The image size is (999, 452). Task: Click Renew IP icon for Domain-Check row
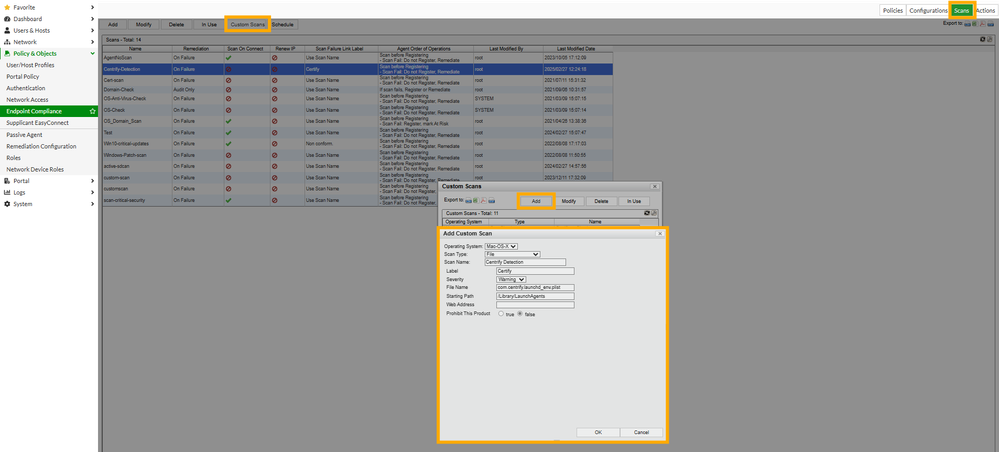(275, 90)
